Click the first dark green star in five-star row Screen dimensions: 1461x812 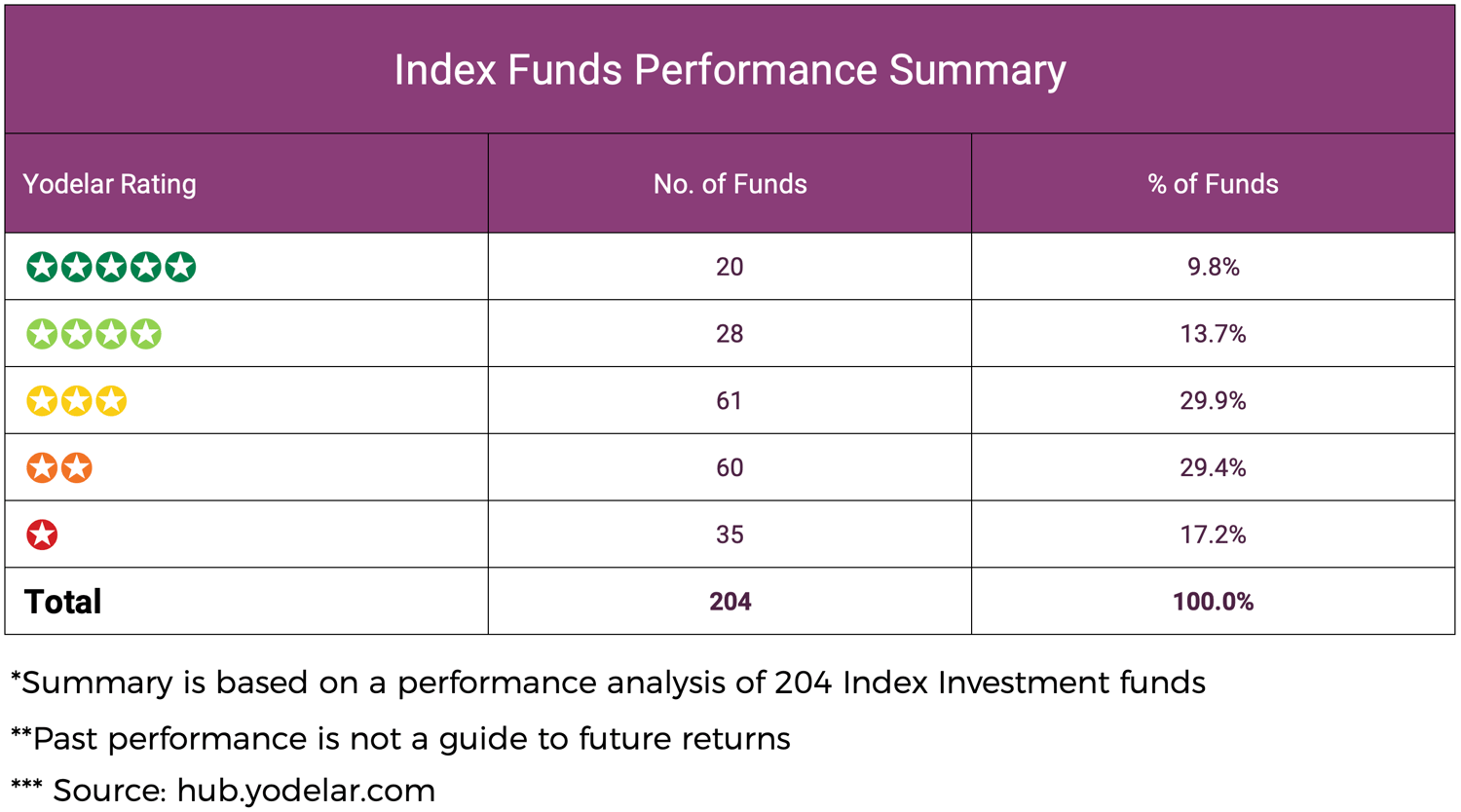[42, 267]
